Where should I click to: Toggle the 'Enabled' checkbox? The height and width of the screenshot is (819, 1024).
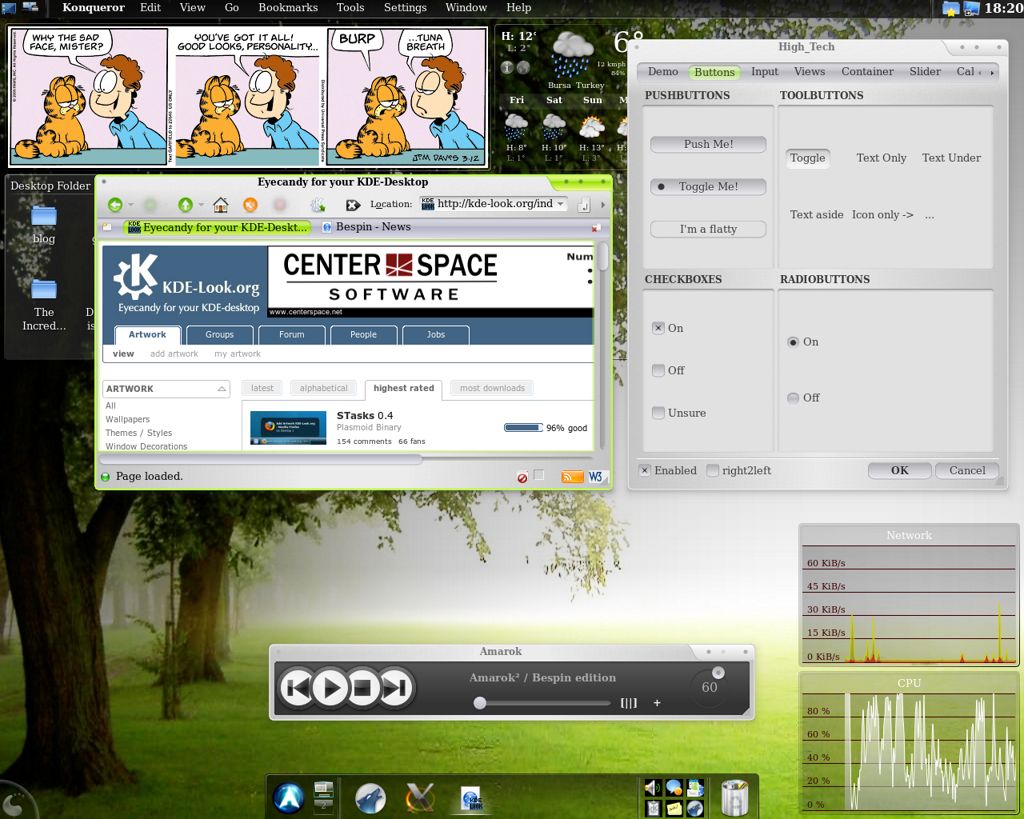click(645, 470)
